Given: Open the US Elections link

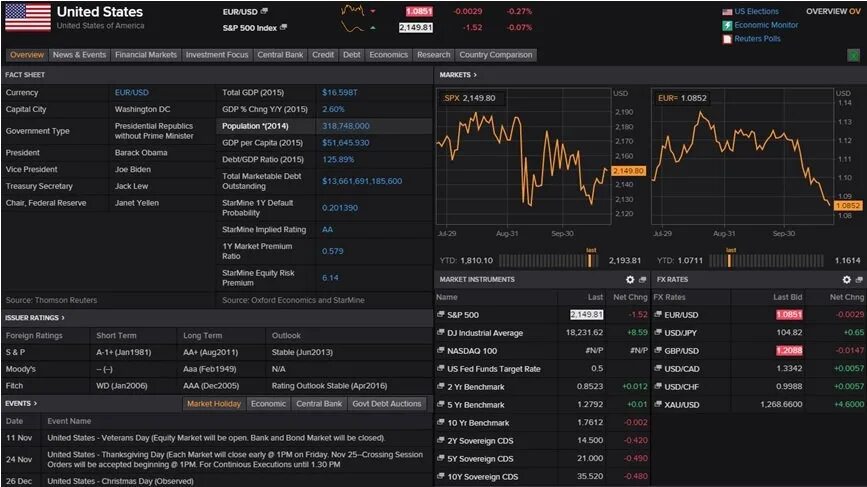Looking at the screenshot, I should tap(756, 11).
